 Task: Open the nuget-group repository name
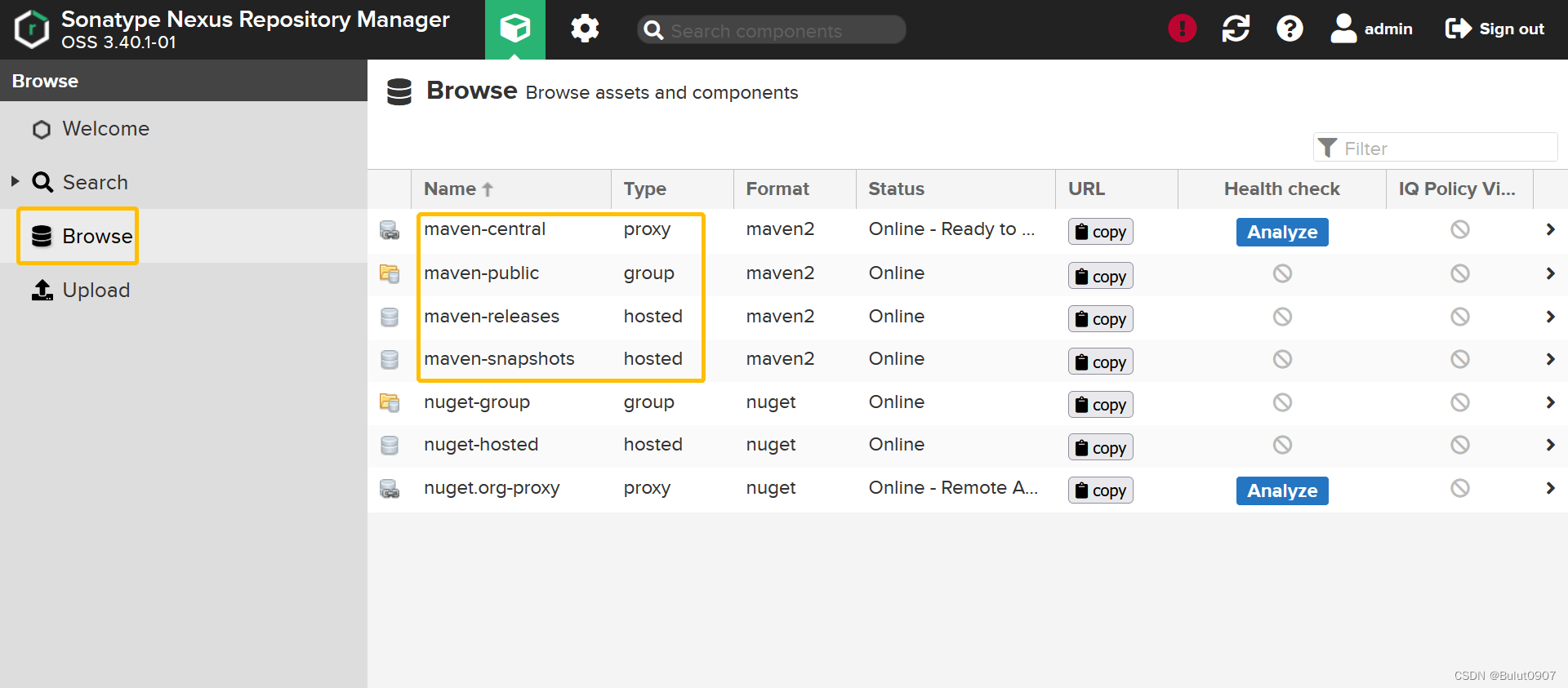tap(477, 402)
